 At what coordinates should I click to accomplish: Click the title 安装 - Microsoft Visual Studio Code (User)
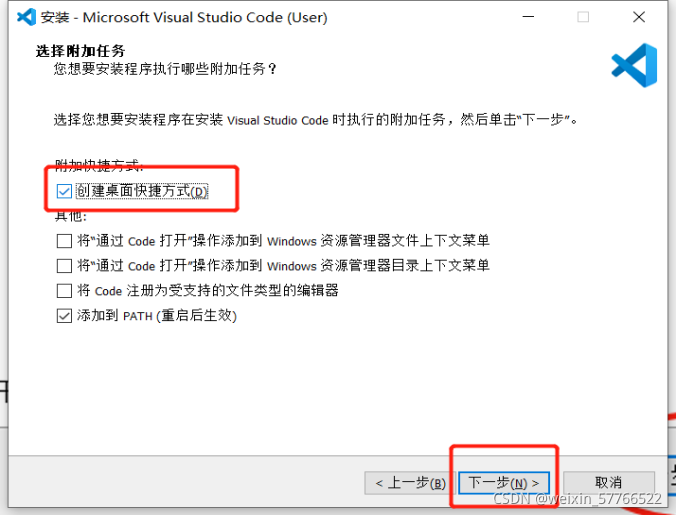click(184, 17)
